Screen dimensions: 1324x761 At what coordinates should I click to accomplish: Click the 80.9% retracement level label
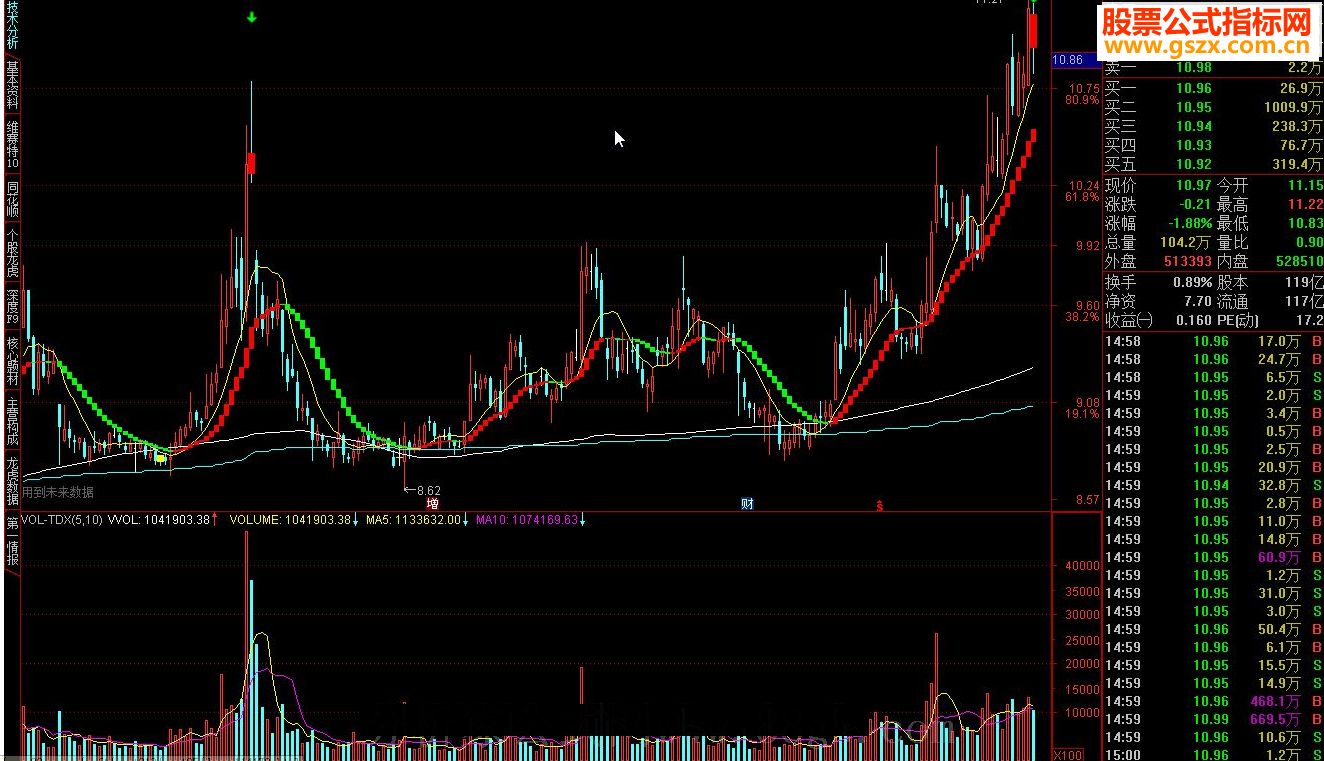(x=1081, y=100)
